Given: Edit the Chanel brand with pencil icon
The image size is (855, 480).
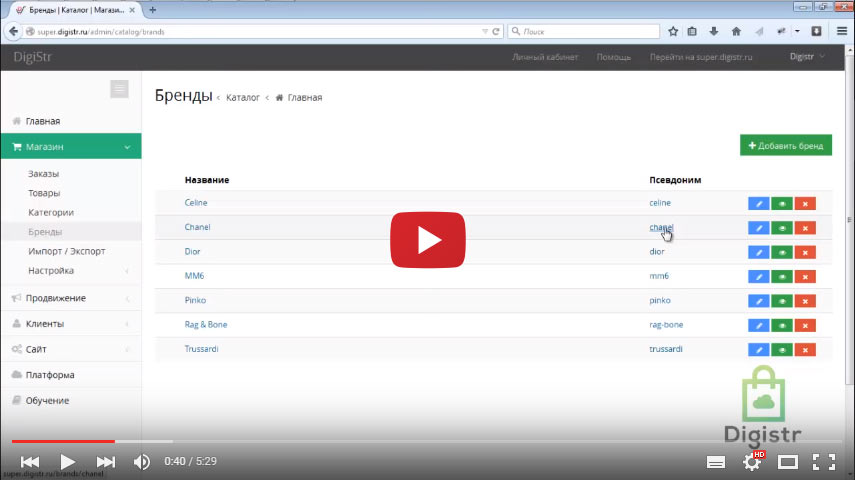Looking at the screenshot, I should tap(758, 228).
